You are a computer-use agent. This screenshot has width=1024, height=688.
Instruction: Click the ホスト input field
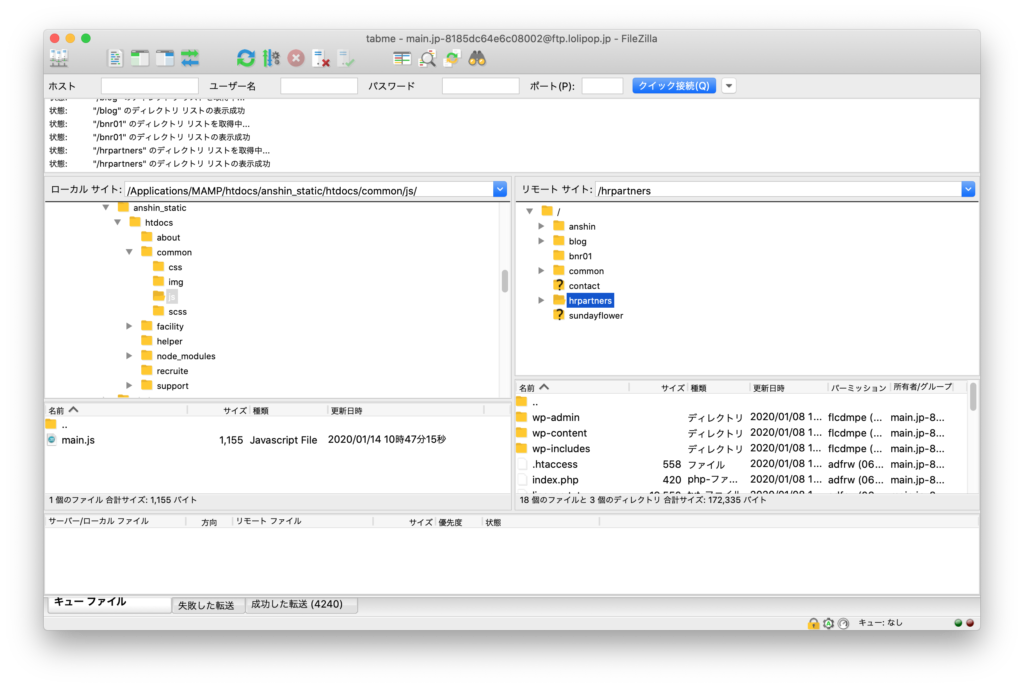149,86
